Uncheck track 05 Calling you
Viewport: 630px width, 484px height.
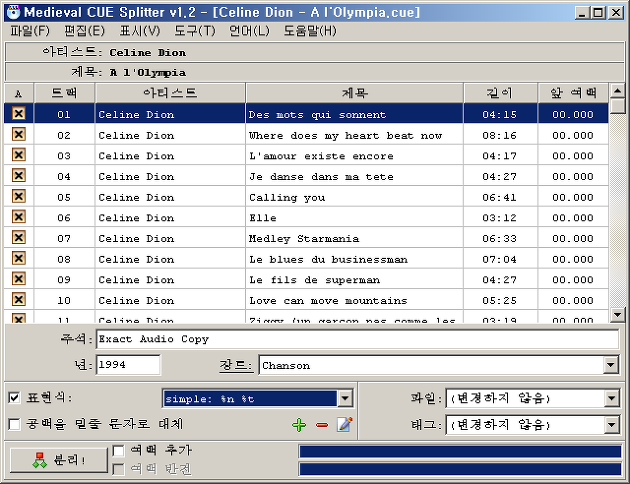18,196
